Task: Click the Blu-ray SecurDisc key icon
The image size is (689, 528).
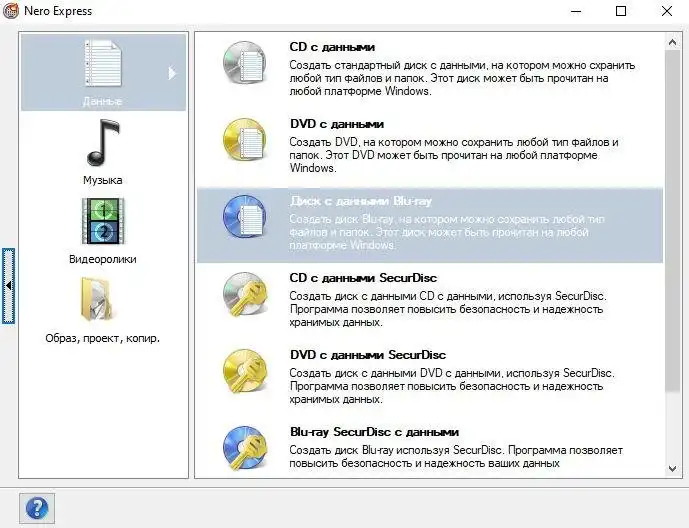Action: pyautogui.click(x=245, y=448)
